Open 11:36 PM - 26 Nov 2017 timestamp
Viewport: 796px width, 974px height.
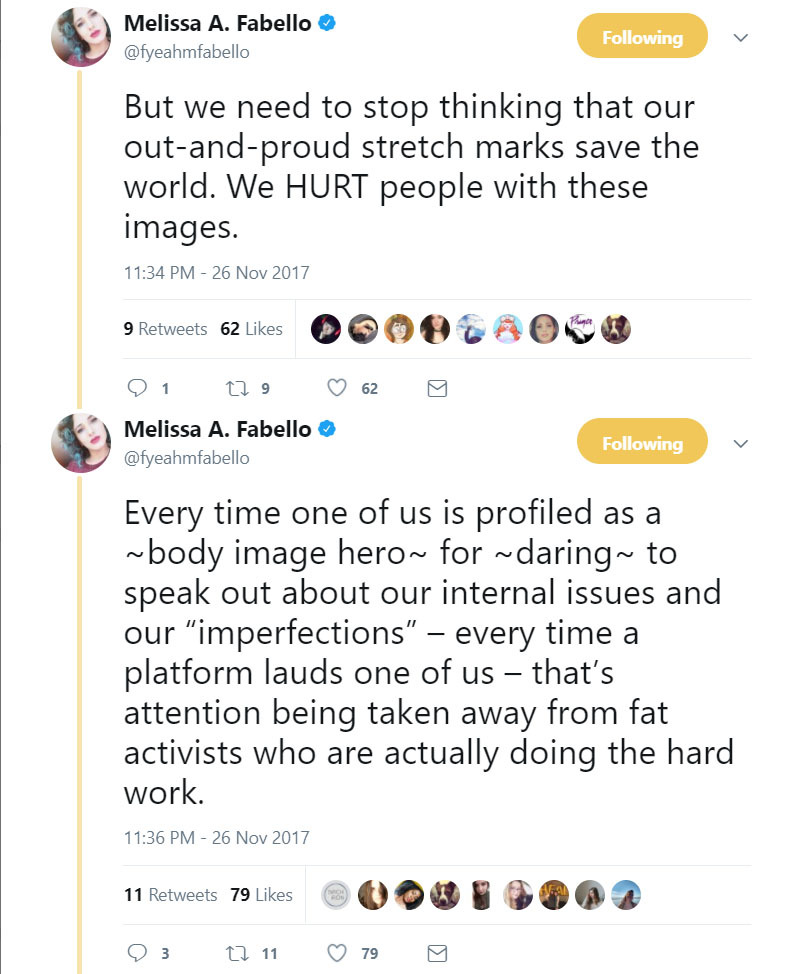(x=217, y=838)
